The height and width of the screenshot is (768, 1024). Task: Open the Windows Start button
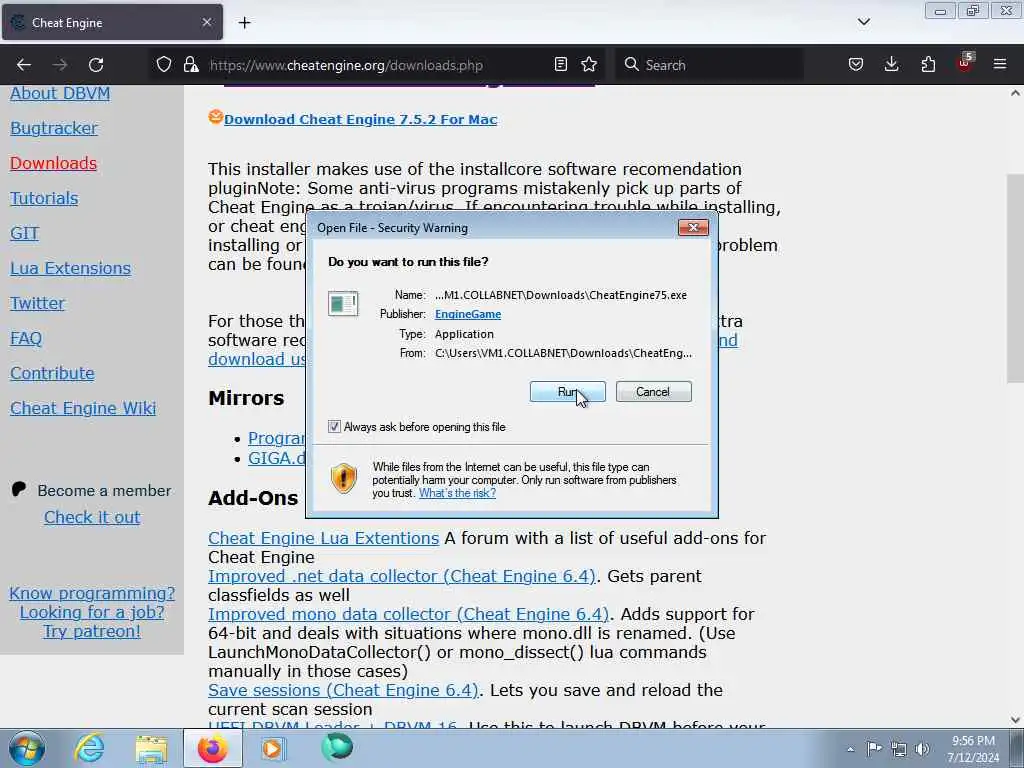(27, 748)
